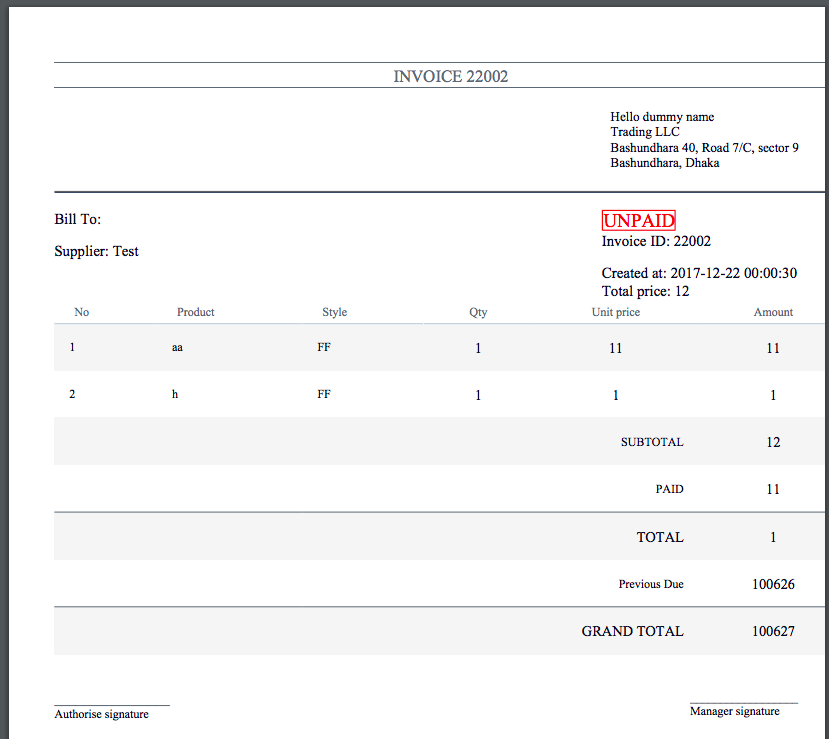This screenshot has width=829, height=739.
Task: Click the Total price: 12 line
Action: coord(645,291)
